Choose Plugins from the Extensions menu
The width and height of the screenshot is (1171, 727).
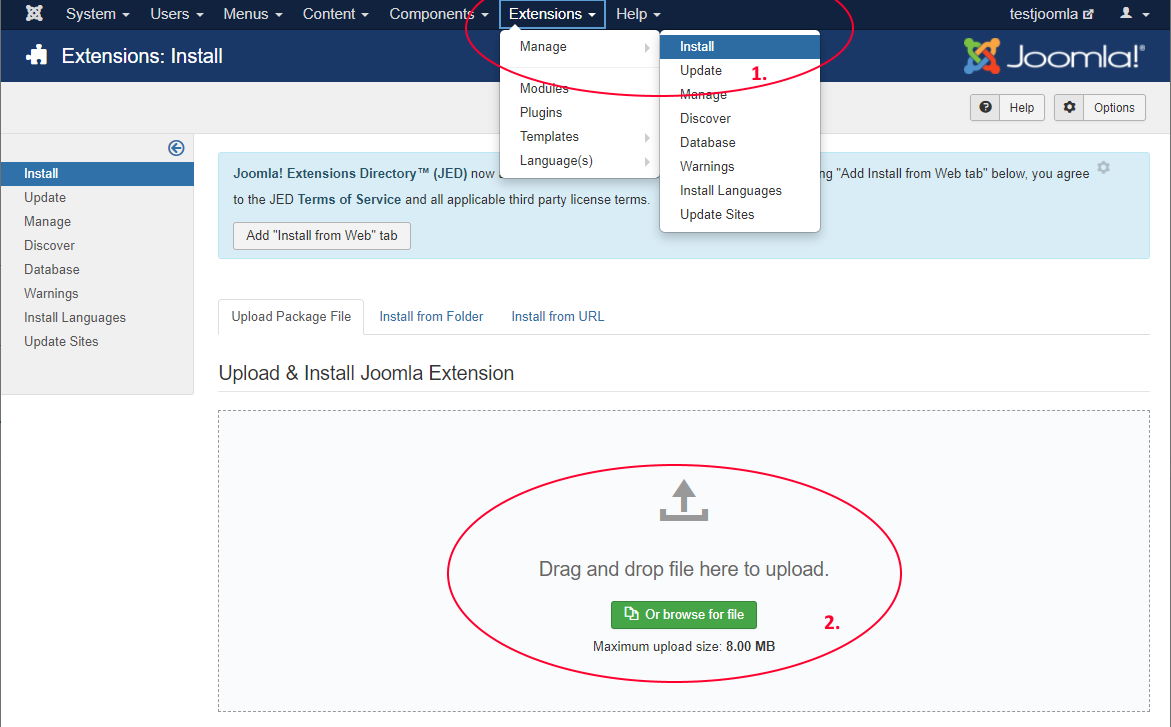click(541, 113)
